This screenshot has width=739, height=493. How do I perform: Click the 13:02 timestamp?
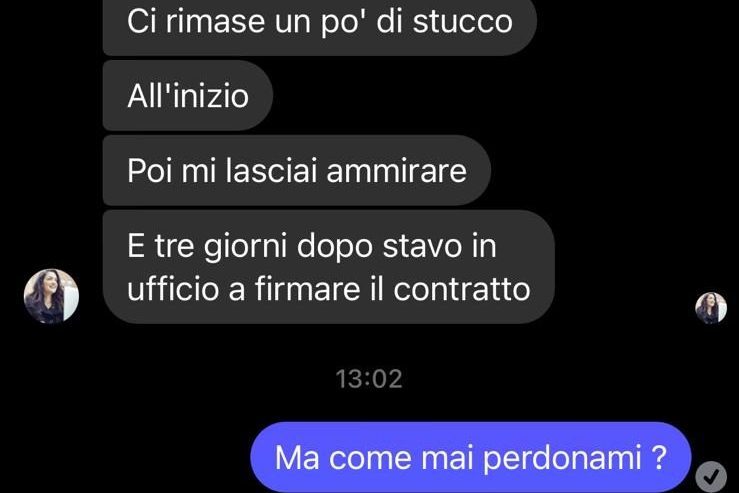(369, 379)
